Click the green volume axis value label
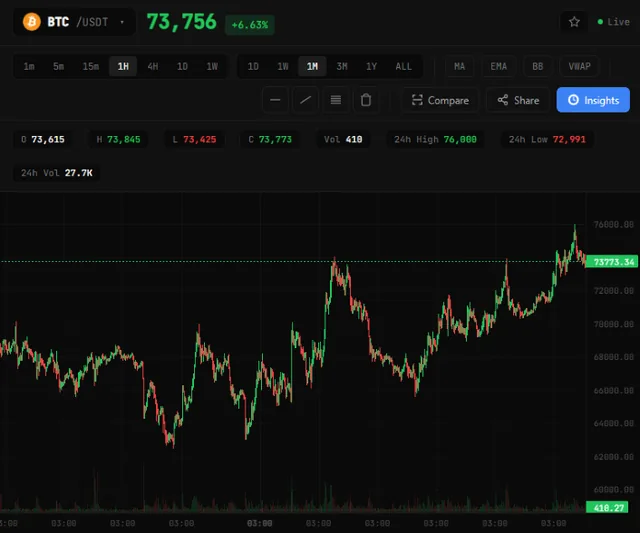640x533 pixels. 607,507
